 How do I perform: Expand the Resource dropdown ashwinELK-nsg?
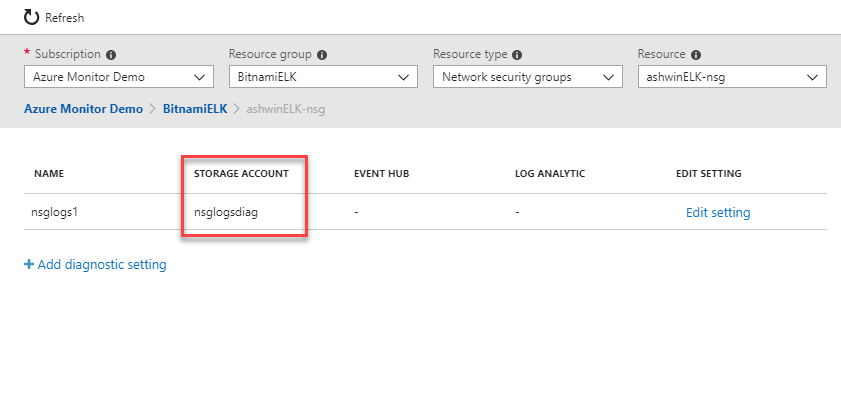click(732, 77)
